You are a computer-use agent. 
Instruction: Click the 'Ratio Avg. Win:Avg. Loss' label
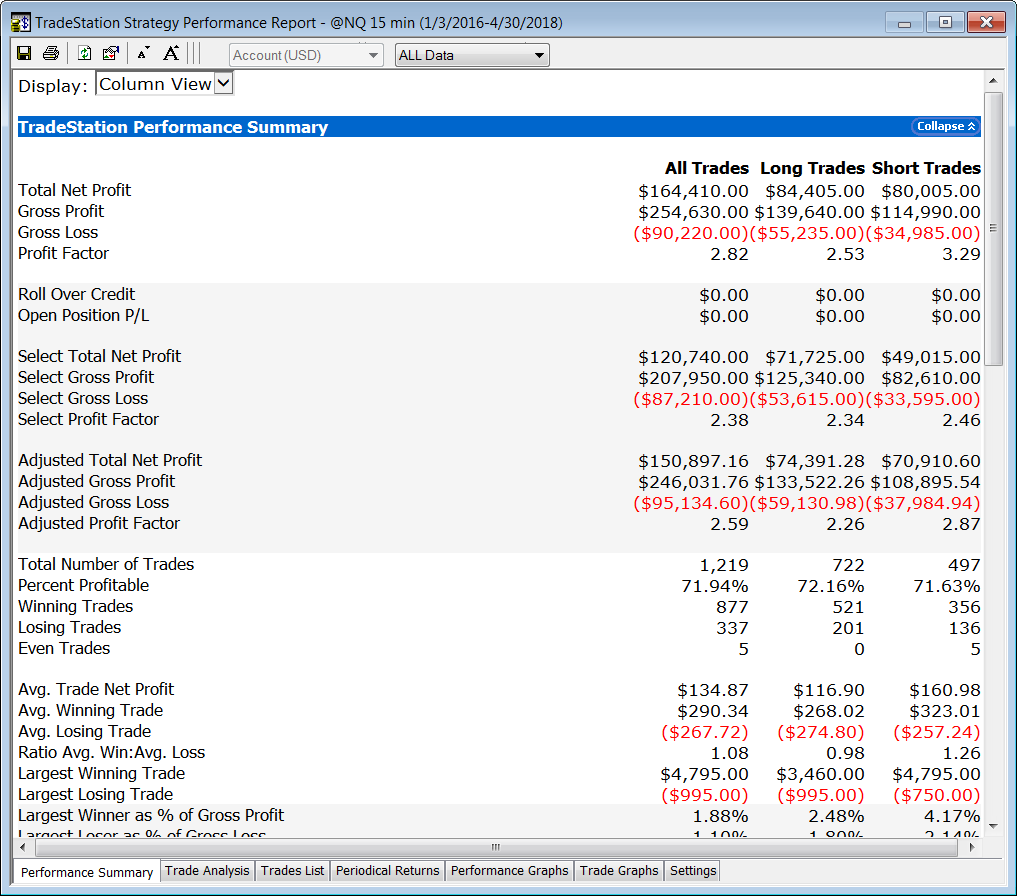point(112,753)
